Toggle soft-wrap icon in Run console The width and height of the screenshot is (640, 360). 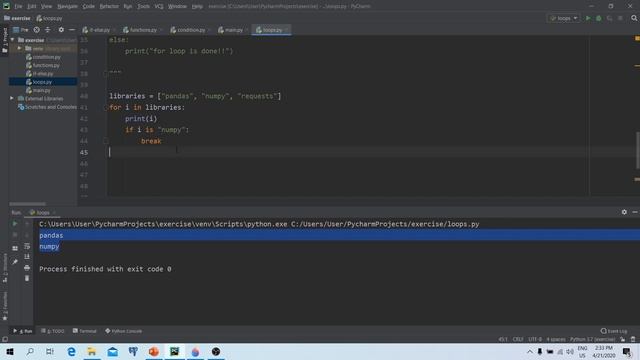(x=27, y=246)
